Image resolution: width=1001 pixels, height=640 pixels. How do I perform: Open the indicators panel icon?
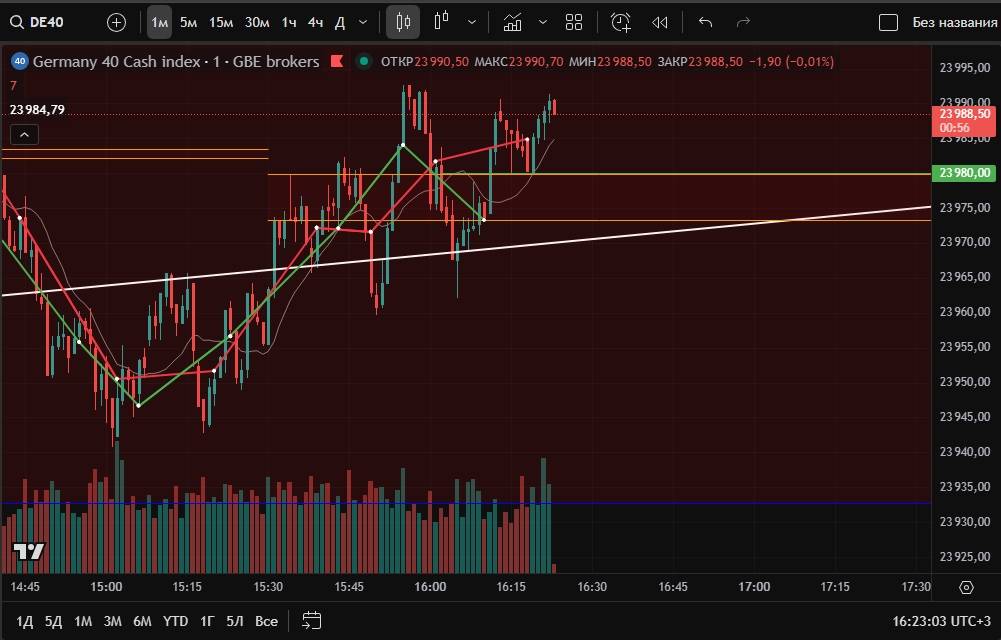click(513, 22)
